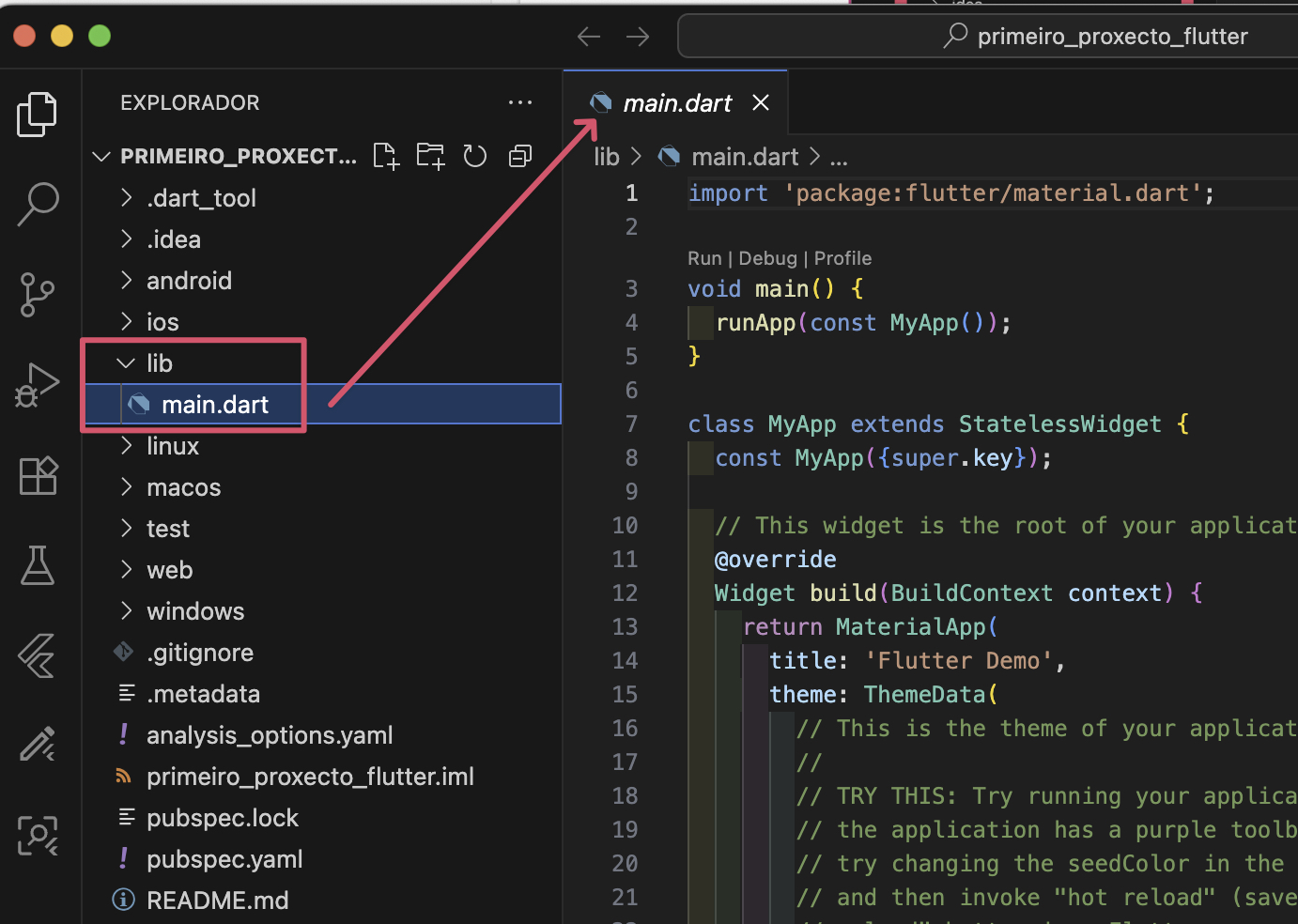This screenshot has width=1298, height=924.
Task: Open the Source Control view
Action: [38, 295]
